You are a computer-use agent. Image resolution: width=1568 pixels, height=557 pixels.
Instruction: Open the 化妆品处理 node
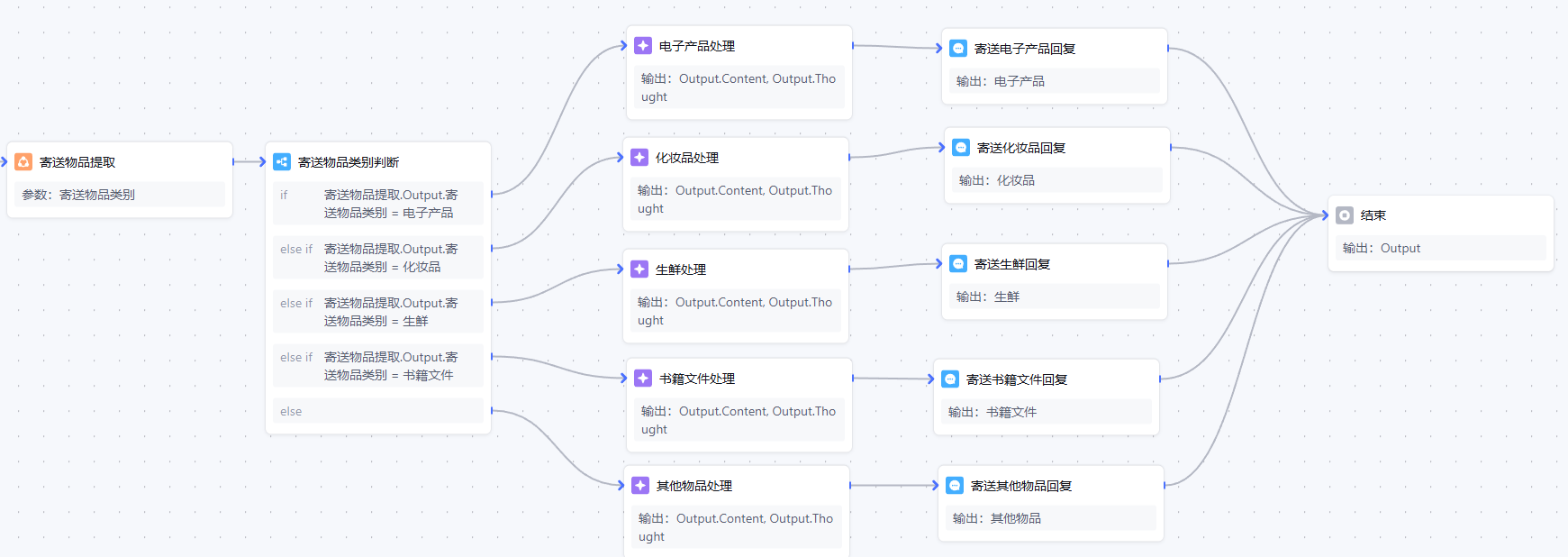pyautogui.click(x=687, y=158)
